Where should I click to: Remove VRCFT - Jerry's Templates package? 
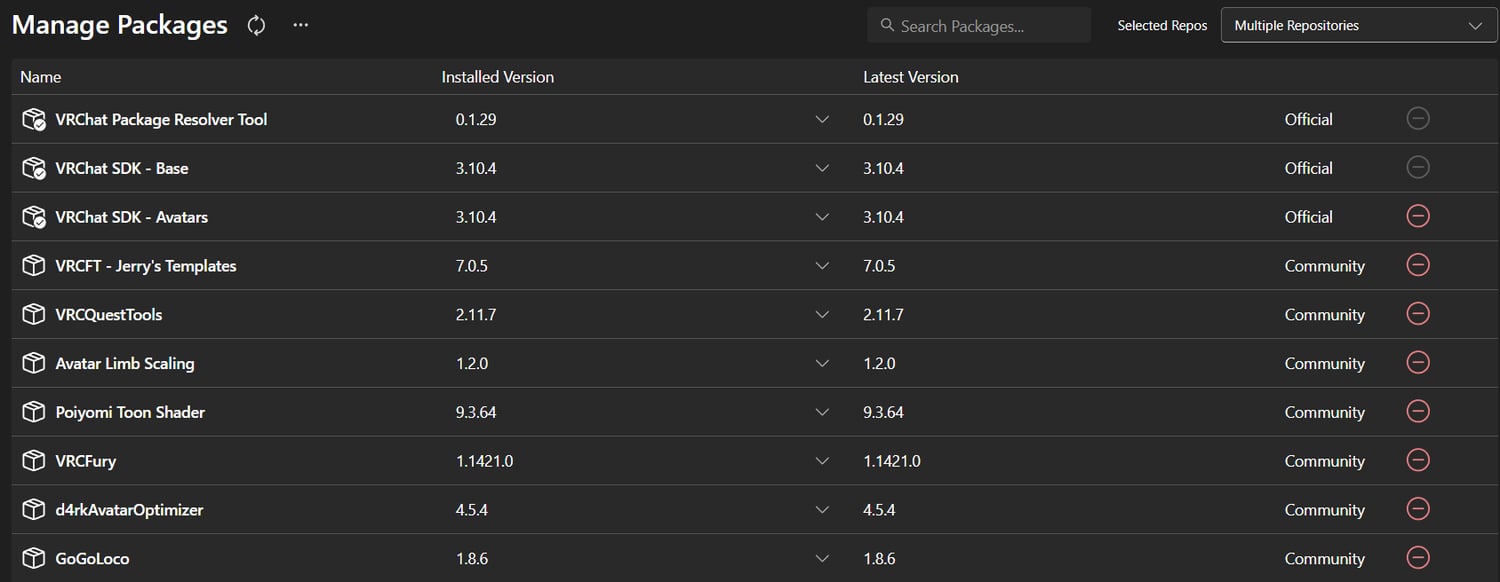tap(1418, 265)
